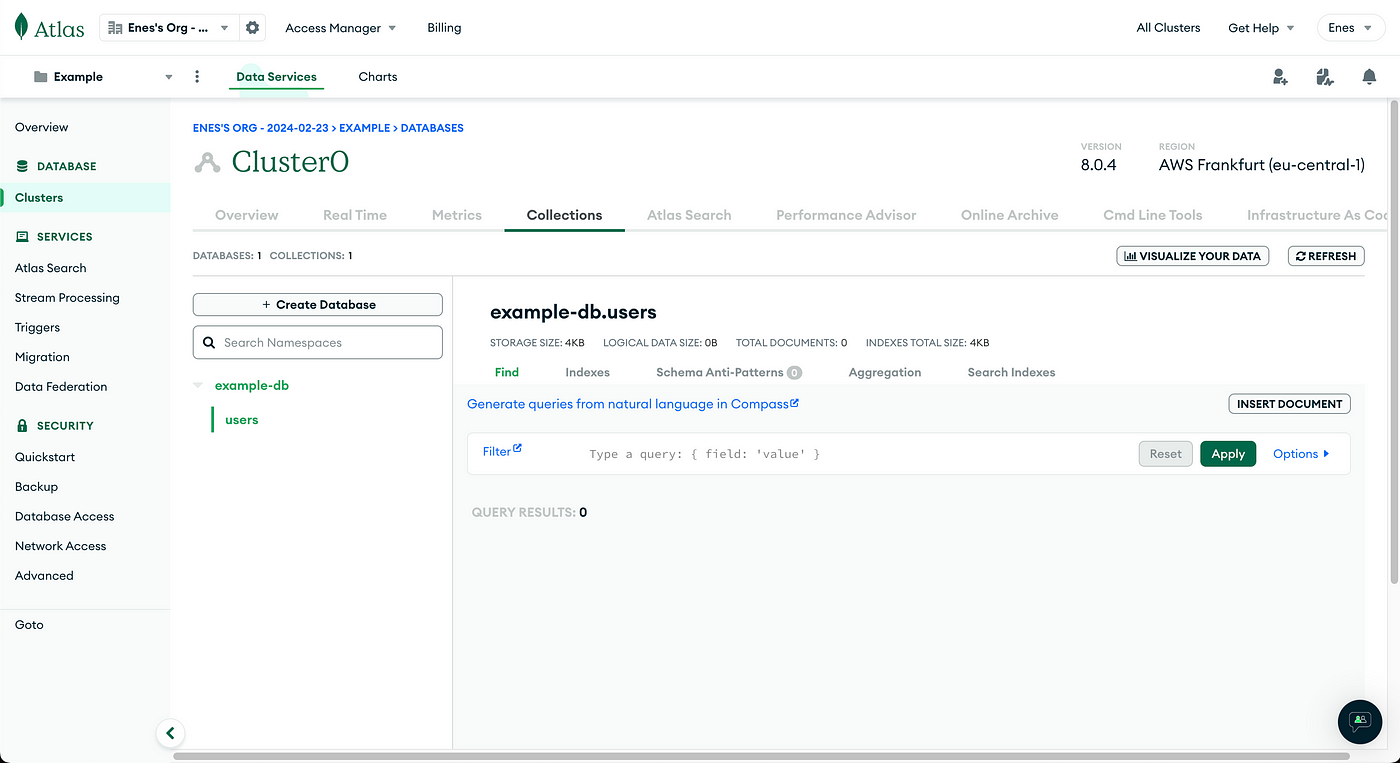The height and width of the screenshot is (763, 1400).
Task: Click the DATABASES breadcrumb
Action: pos(432,128)
